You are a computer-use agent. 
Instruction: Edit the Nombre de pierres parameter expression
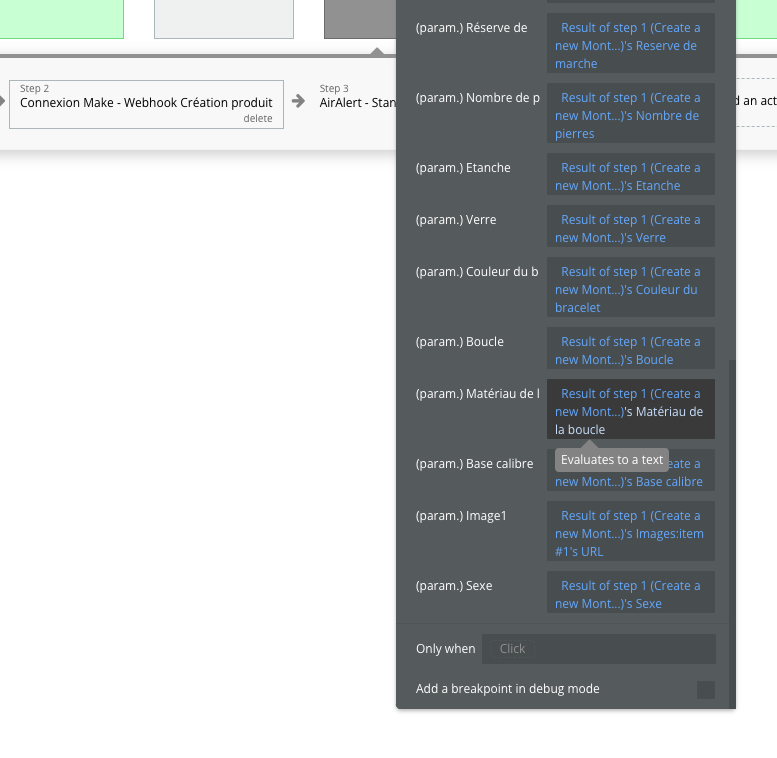coord(630,113)
